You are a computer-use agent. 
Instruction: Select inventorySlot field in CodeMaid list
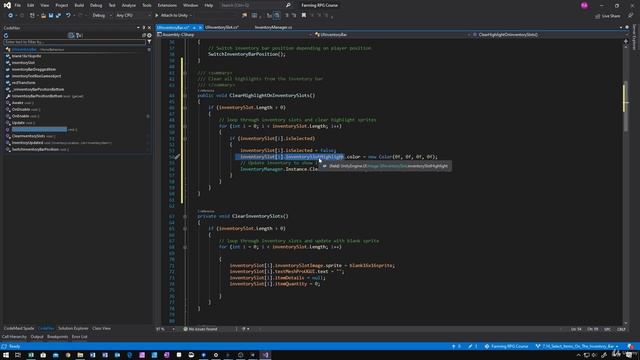pos(23,63)
